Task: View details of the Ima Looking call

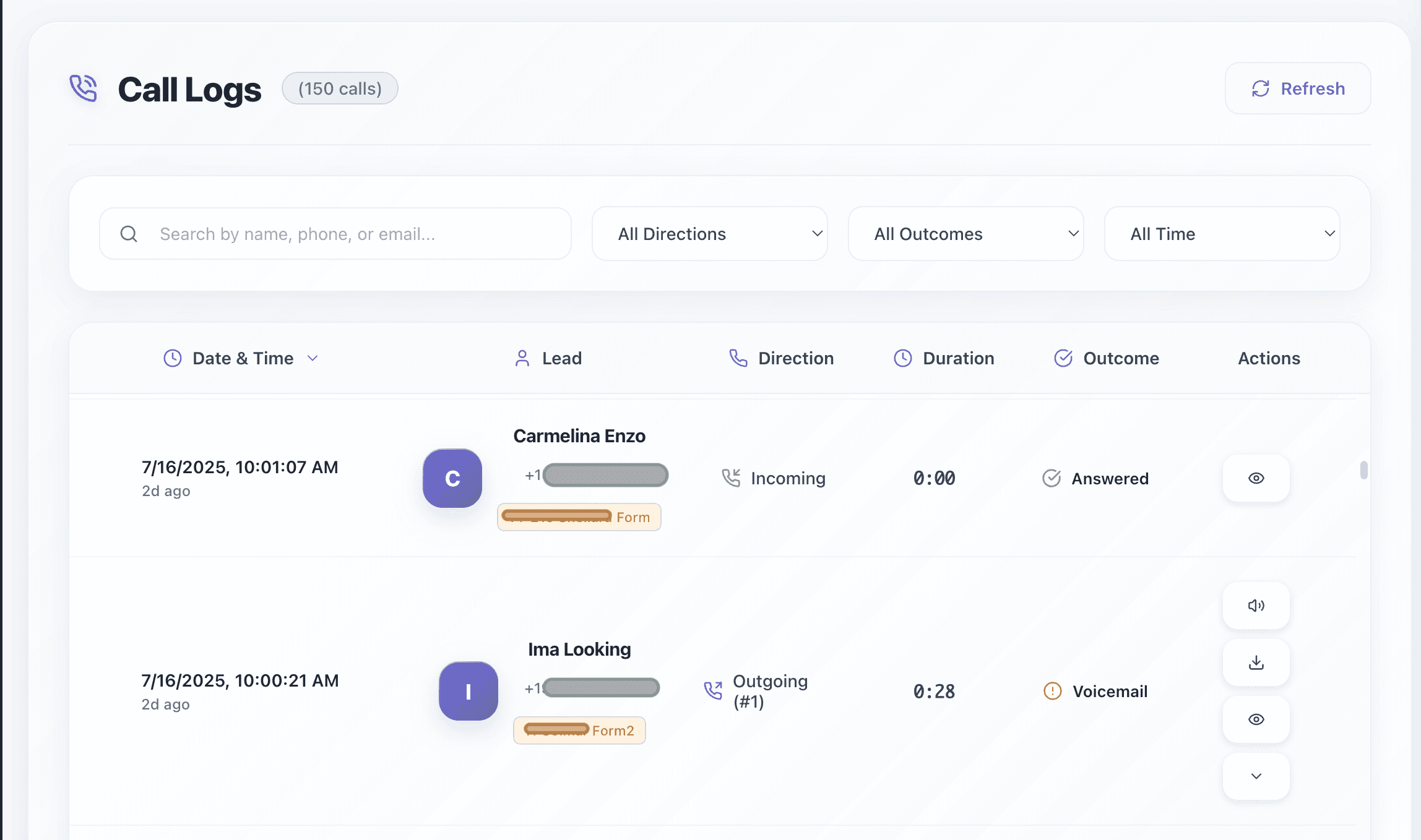Action: point(1256,719)
